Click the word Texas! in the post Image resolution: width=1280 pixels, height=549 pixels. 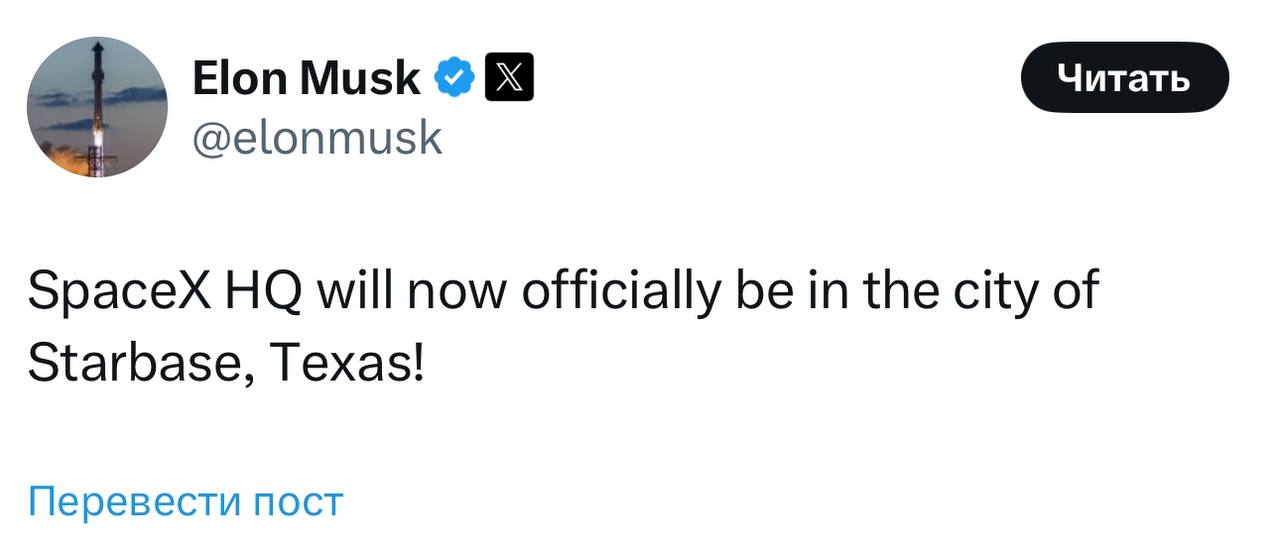pyautogui.click(x=347, y=358)
